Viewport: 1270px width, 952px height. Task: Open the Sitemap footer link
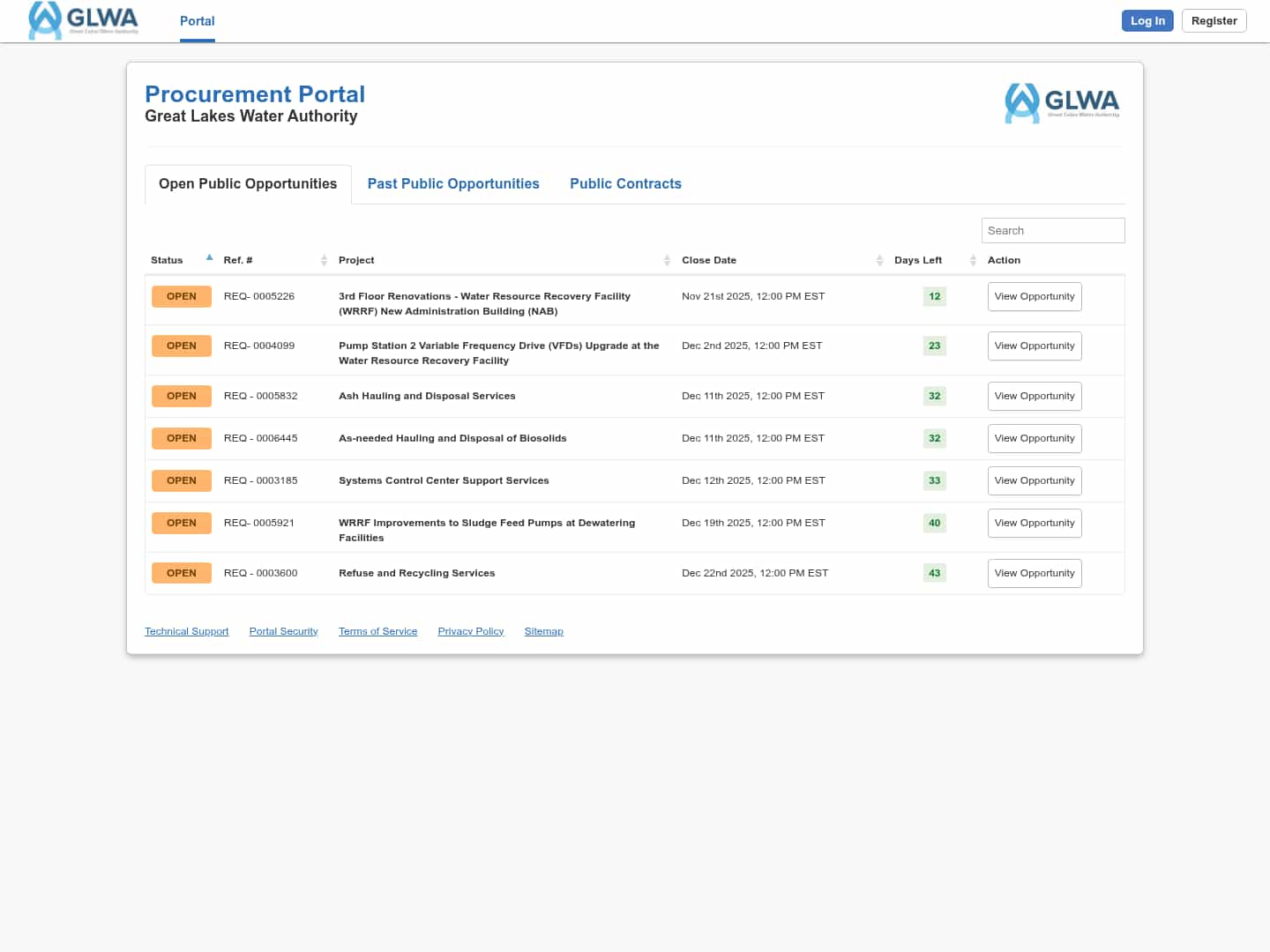click(543, 631)
